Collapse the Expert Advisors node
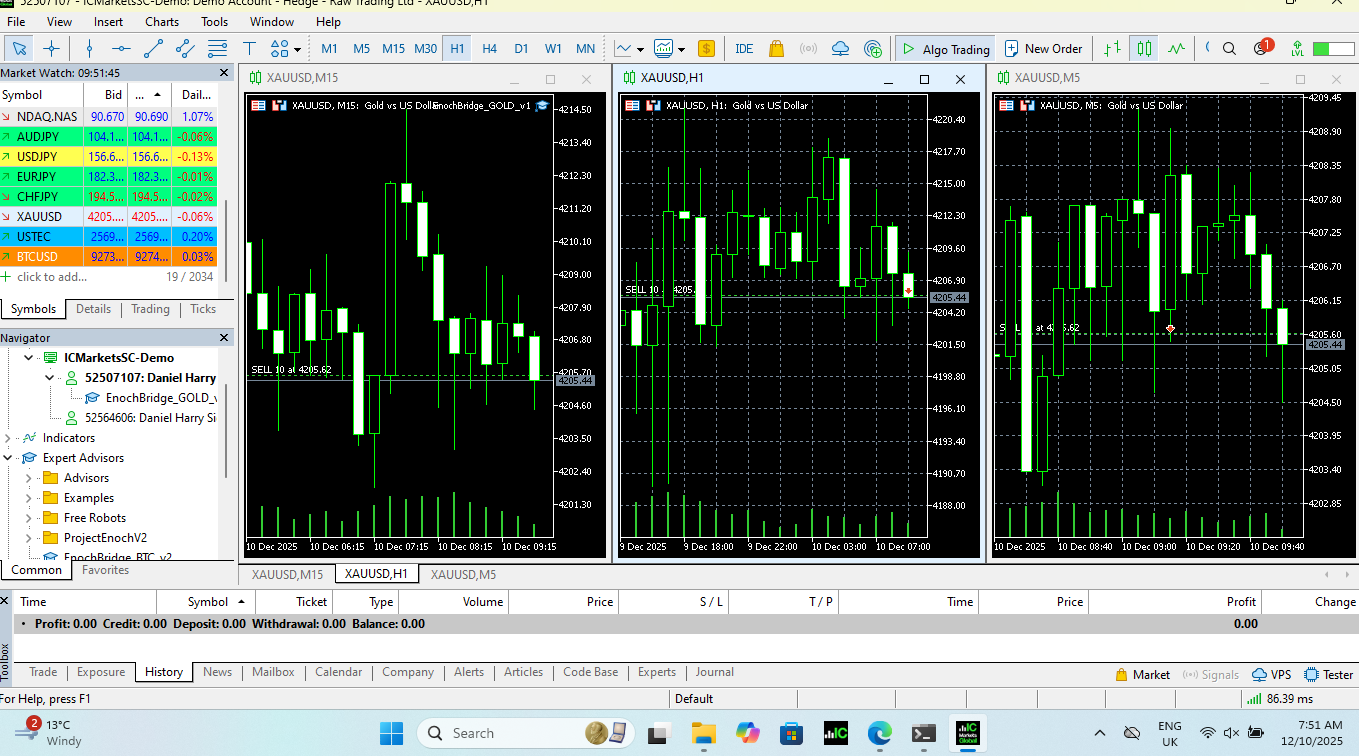The width and height of the screenshot is (1359, 756). coord(9,458)
